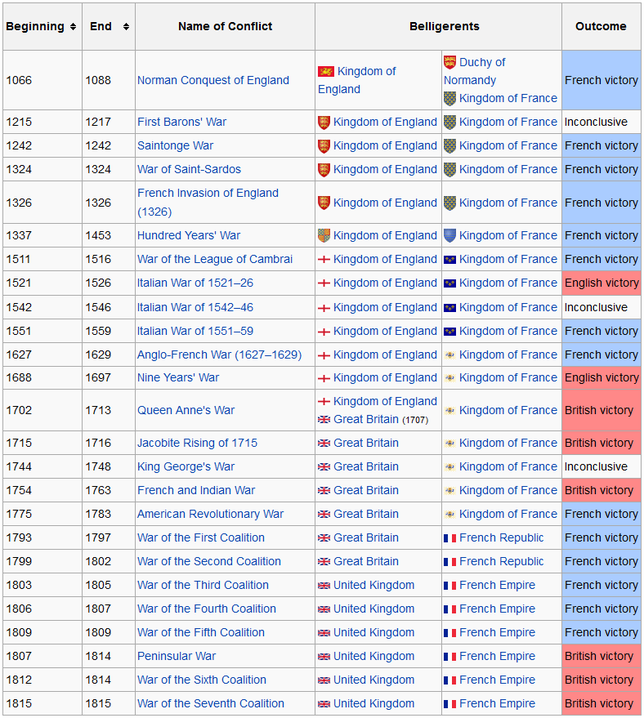644x718 pixels.
Task: Open the Hundred Years' War article
Action: tap(189, 235)
